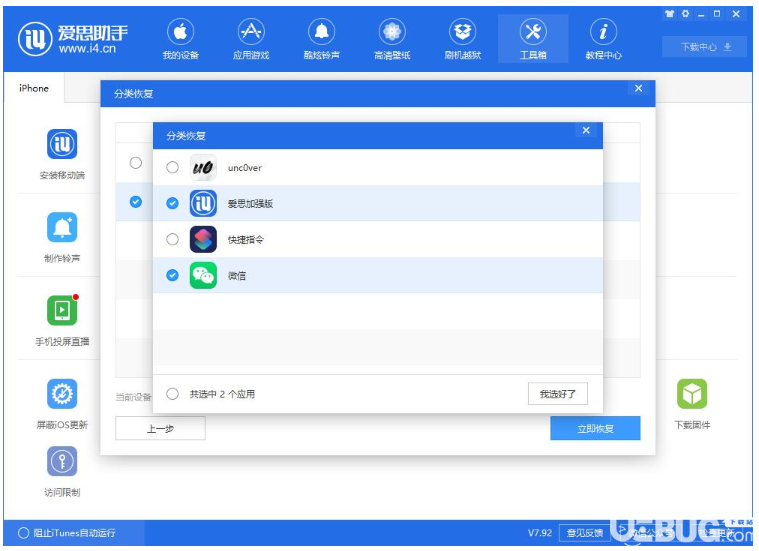Click the skin shirt icon in title bar
Viewport: 759px width, 551px height.
[x=669, y=14]
